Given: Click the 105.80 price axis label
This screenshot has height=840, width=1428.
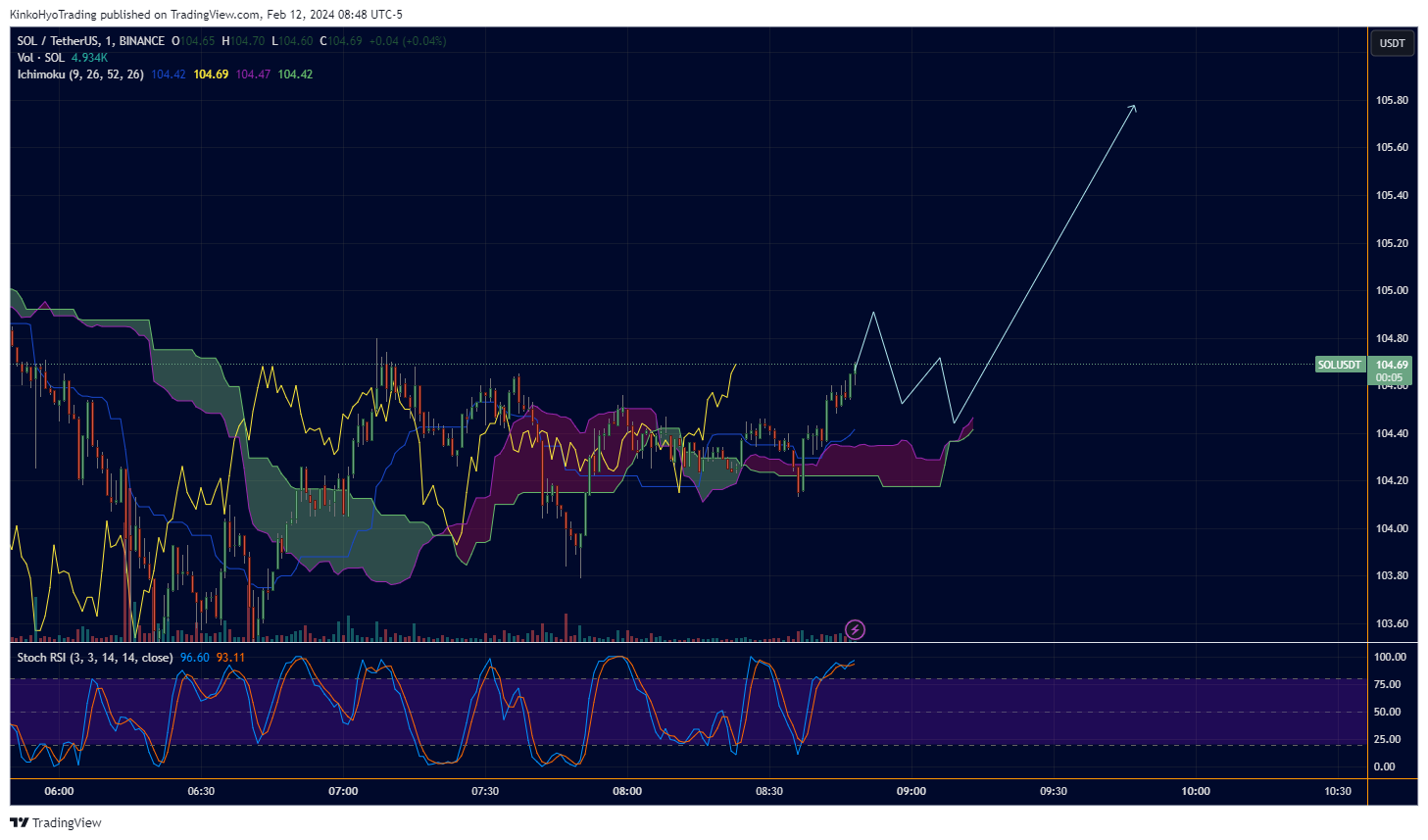Looking at the screenshot, I should pos(1392,100).
